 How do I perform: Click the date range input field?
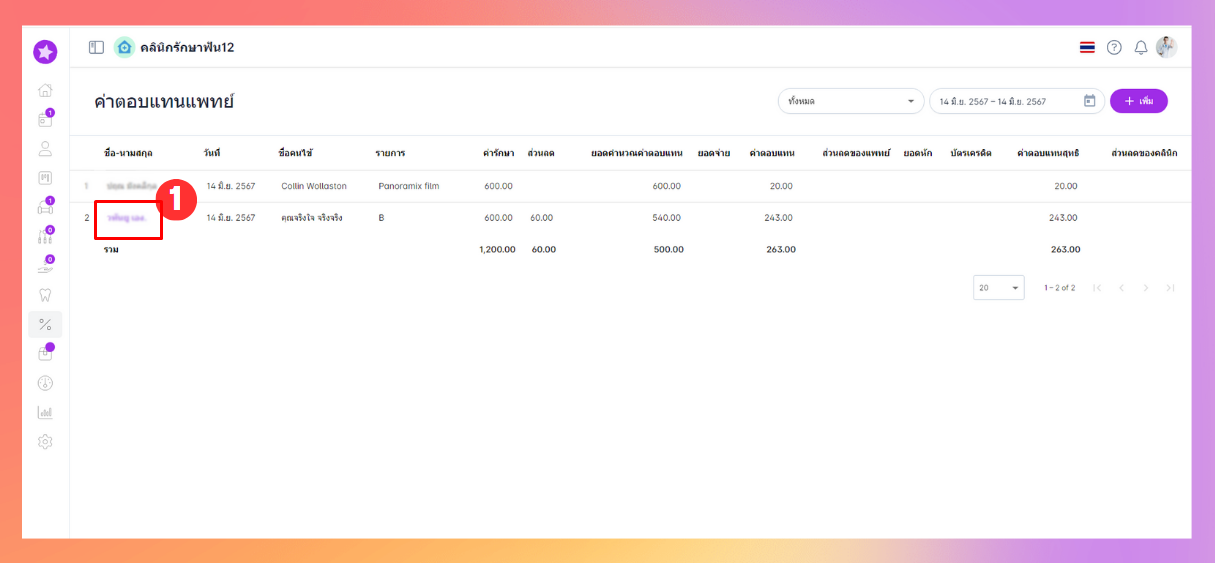point(1005,101)
